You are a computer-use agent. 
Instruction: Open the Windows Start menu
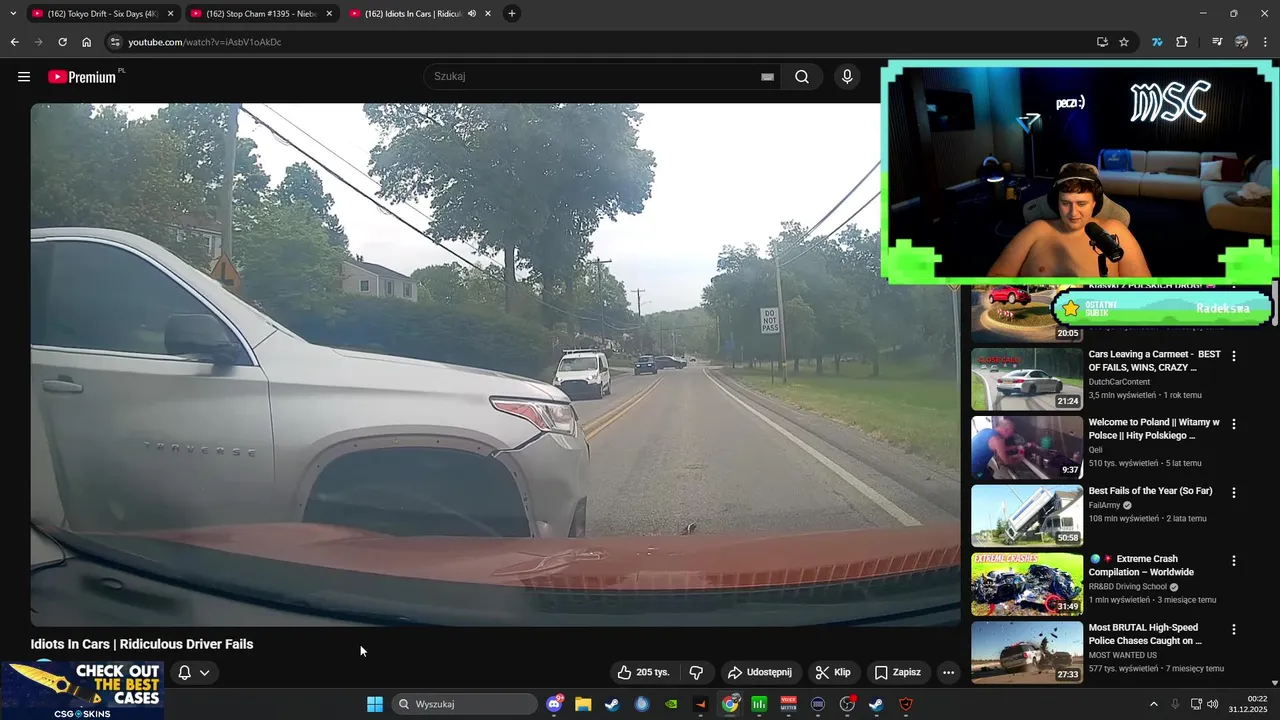[x=375, y=704]
